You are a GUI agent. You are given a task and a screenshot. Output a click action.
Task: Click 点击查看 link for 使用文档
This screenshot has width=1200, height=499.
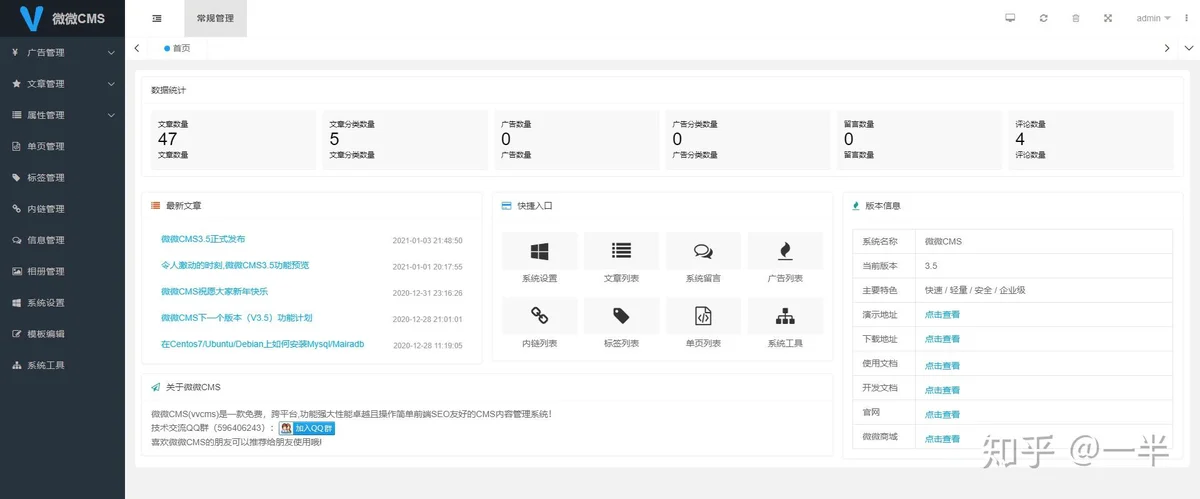click(942, 365)
